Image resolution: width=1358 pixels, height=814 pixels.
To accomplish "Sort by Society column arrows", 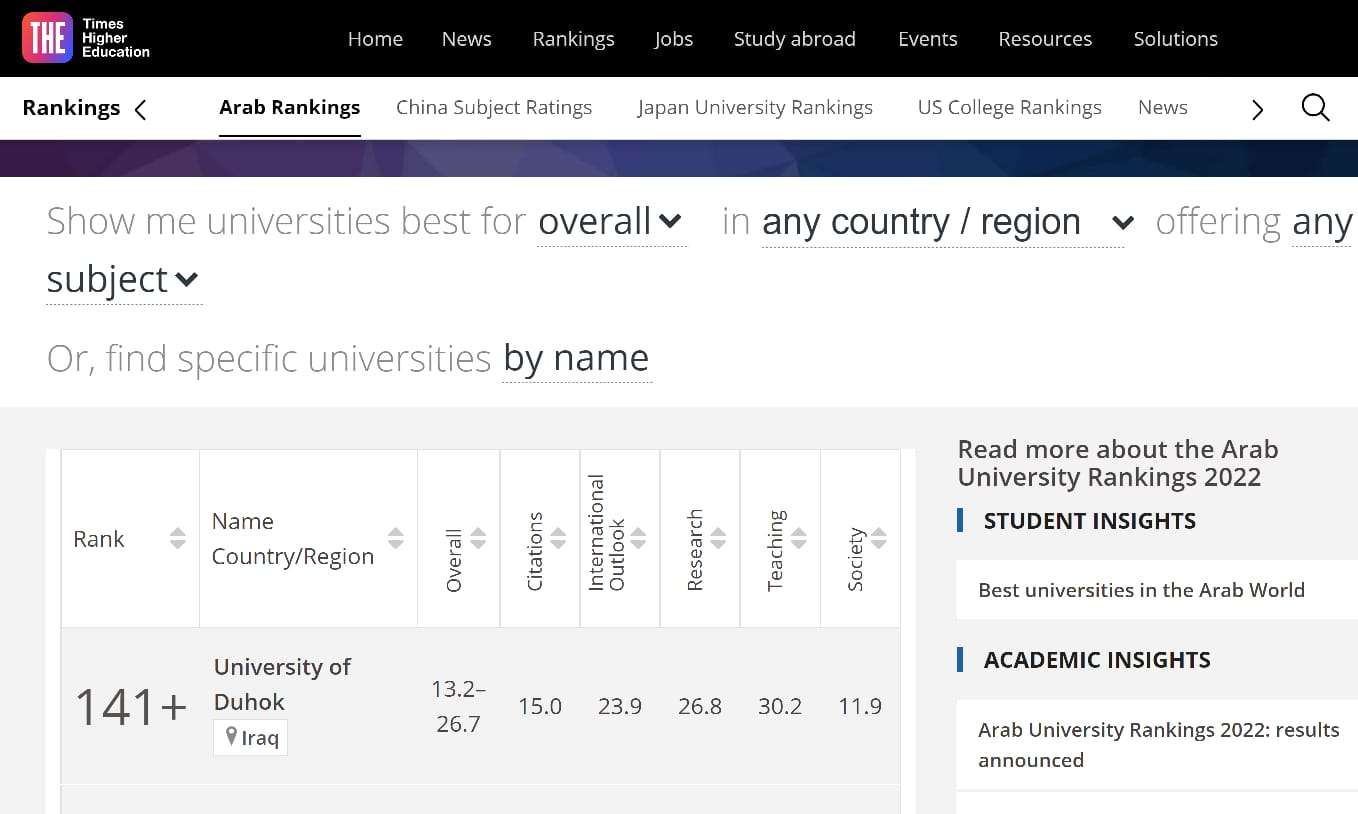I will click(878, 538).
